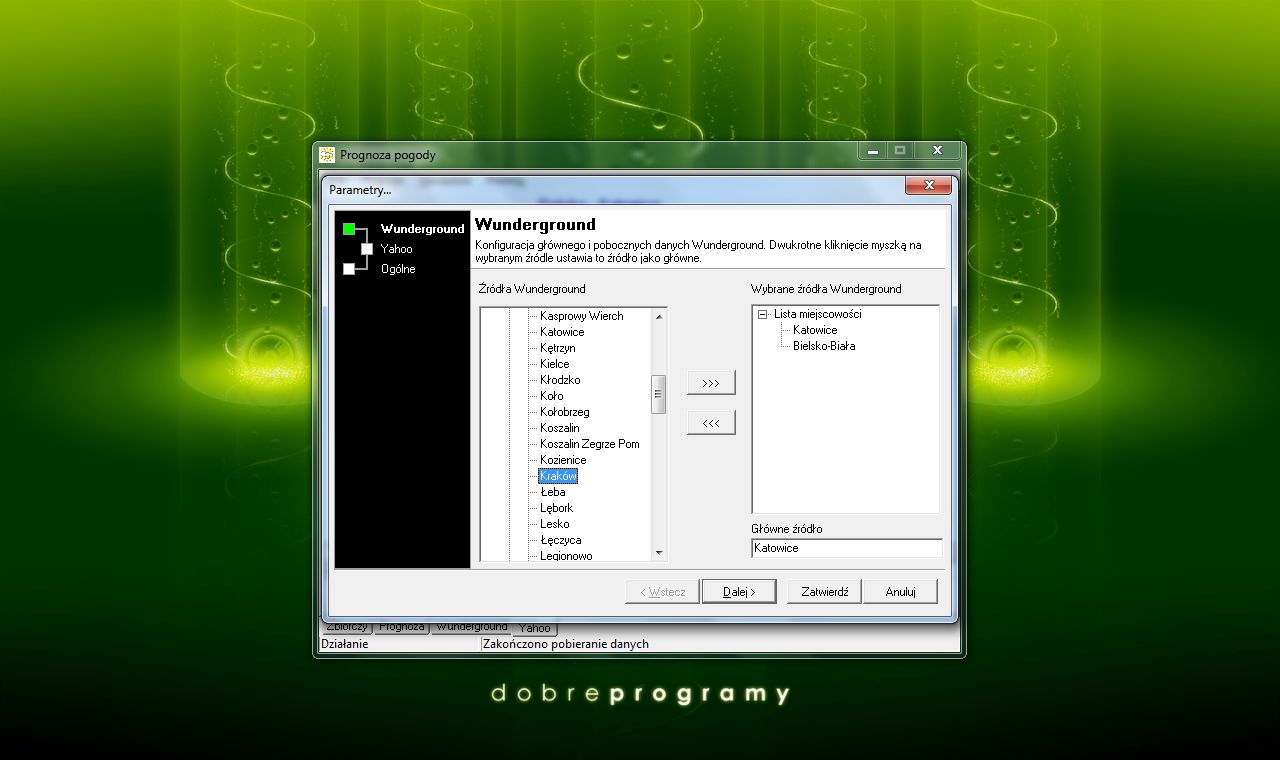1280x760 pixels.
Task: Maximize the Prognoza pogody main window
Action: tap(900, 151)
